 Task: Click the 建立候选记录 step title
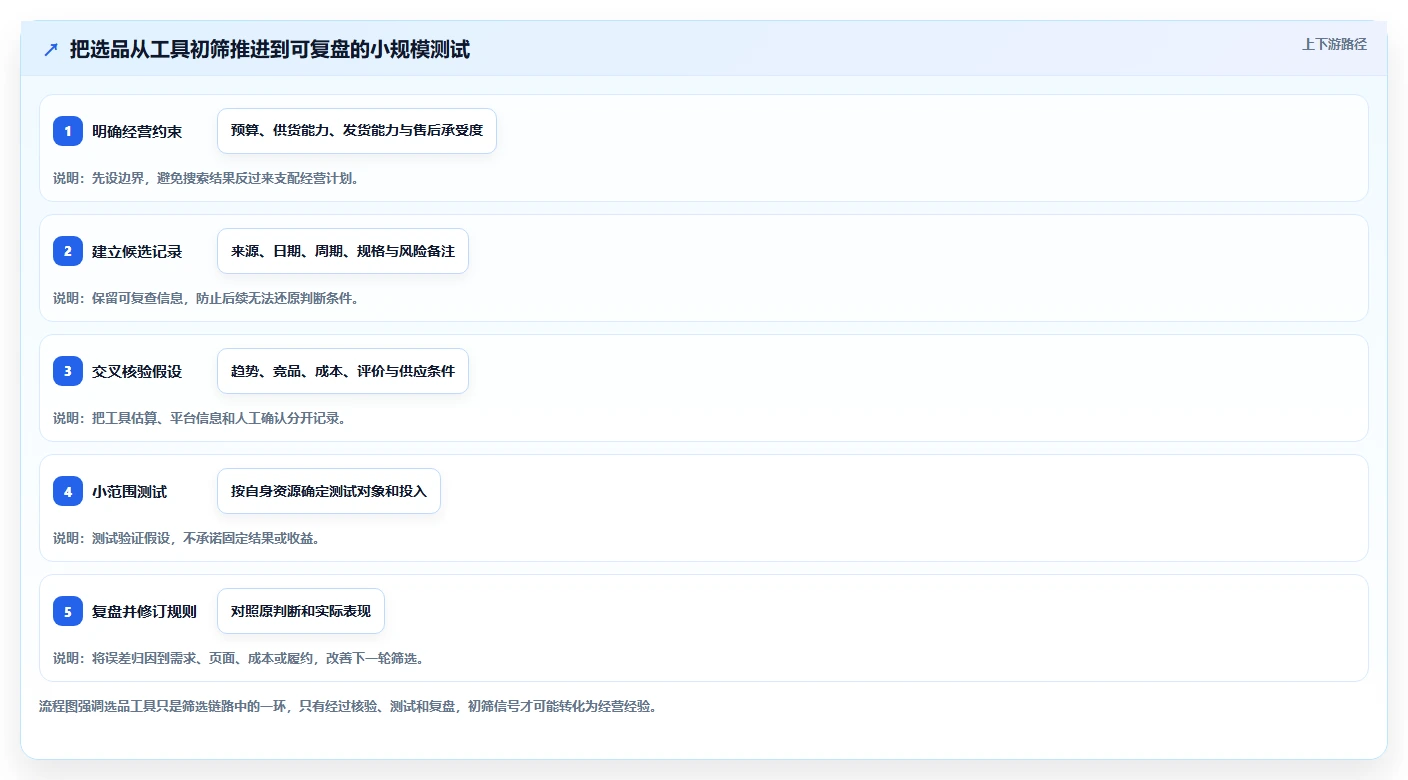(x=137, y=251)
